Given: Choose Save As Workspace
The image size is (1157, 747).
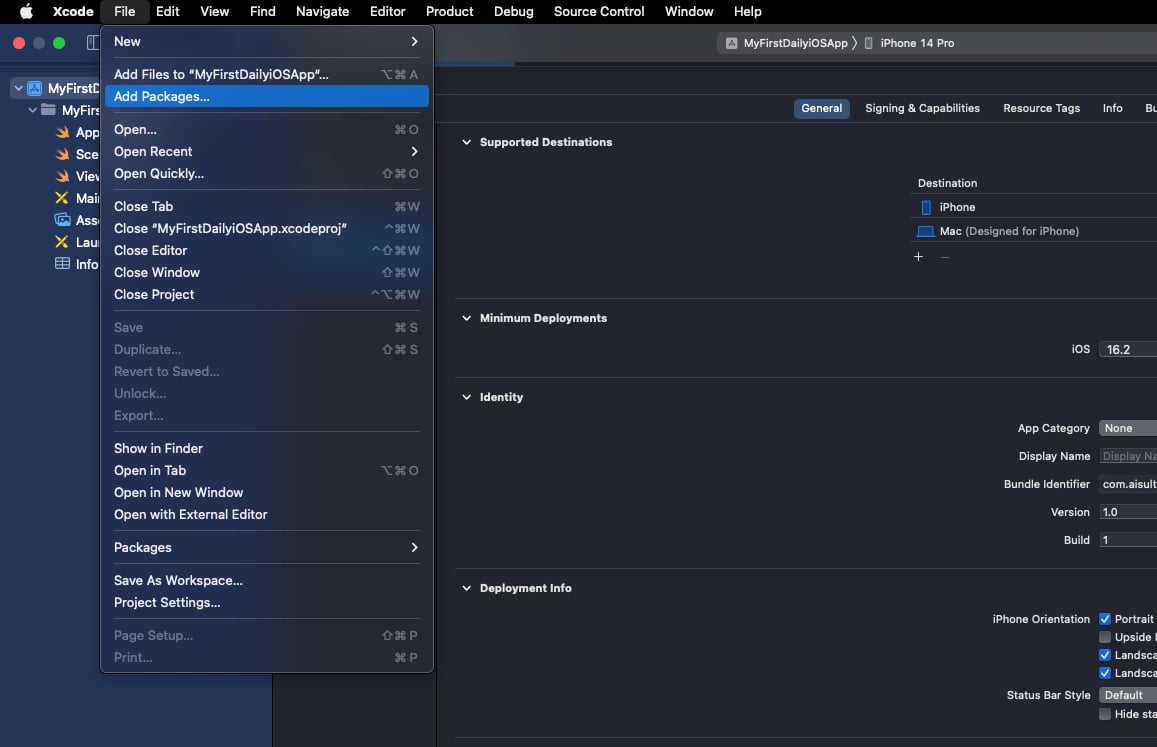Looking at the screenshot, I should [x=266, y=581].
